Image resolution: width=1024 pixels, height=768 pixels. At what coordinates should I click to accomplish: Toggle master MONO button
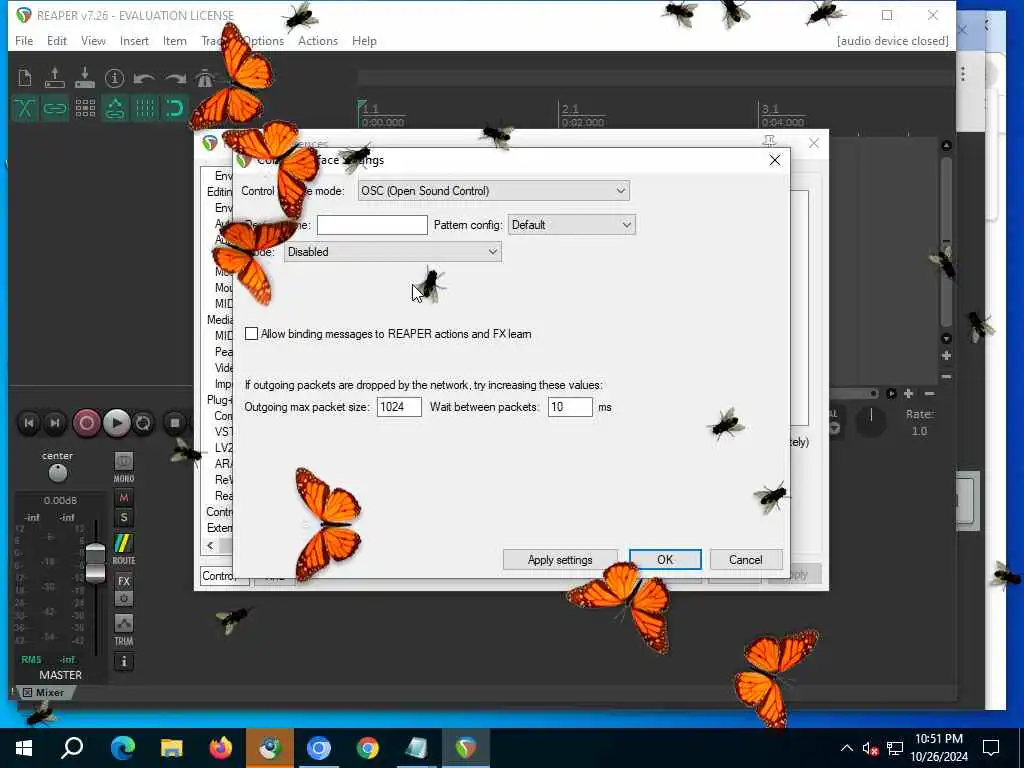click(123, 462)
